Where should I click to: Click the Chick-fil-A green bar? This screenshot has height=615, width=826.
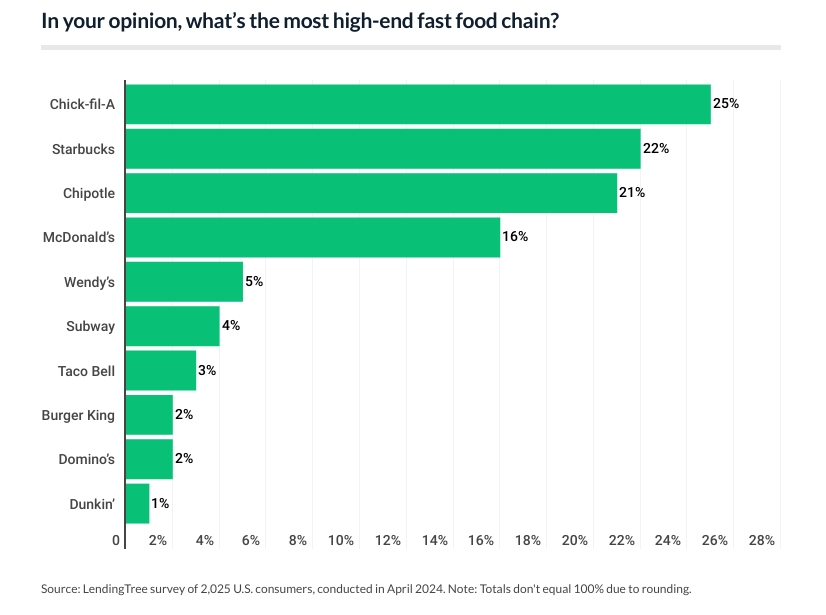click(417, 104)
